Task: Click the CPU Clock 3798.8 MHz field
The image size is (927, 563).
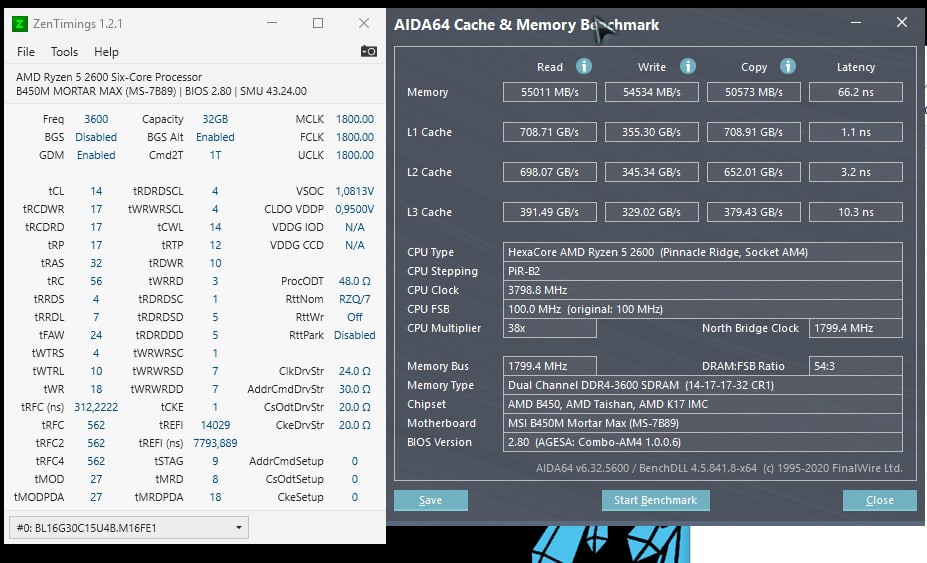Action: pos(703,290)
